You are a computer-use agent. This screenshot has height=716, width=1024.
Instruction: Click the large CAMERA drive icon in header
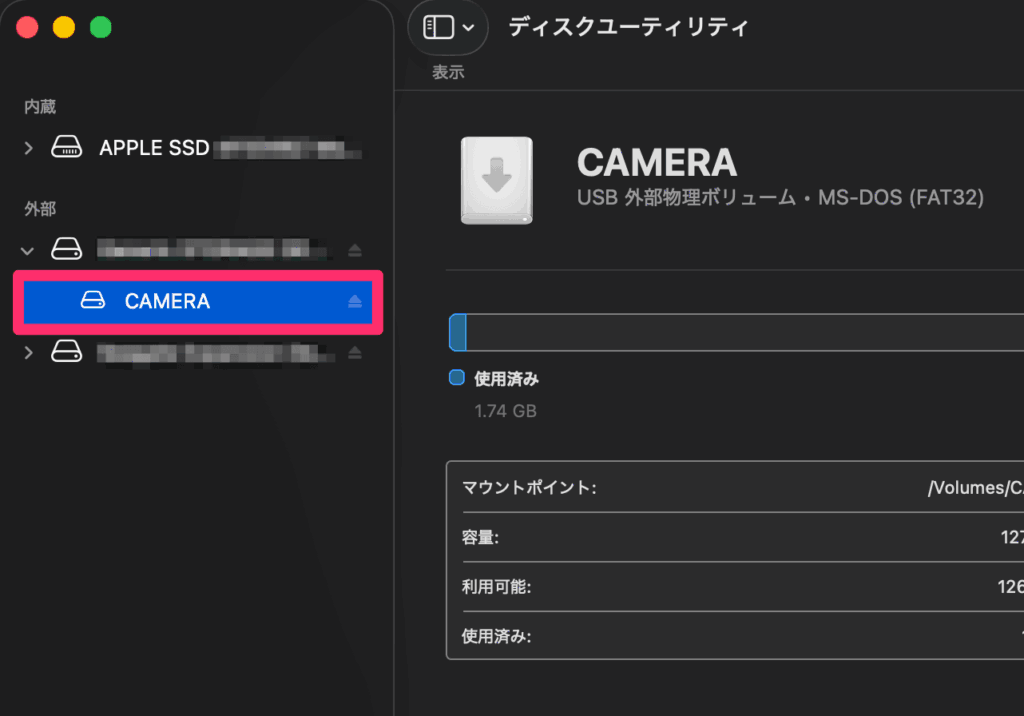496,180
